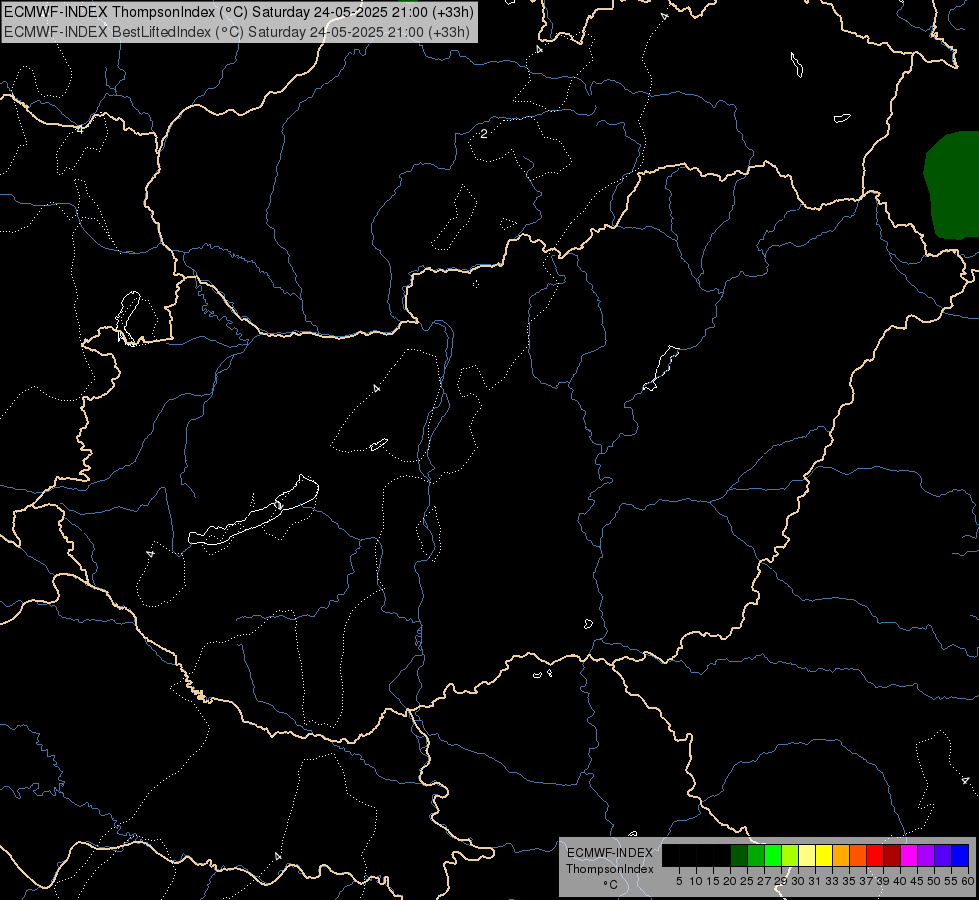The image size is (979, 900).
Task: Click the legend tick label 40
Action: point(900,881)
